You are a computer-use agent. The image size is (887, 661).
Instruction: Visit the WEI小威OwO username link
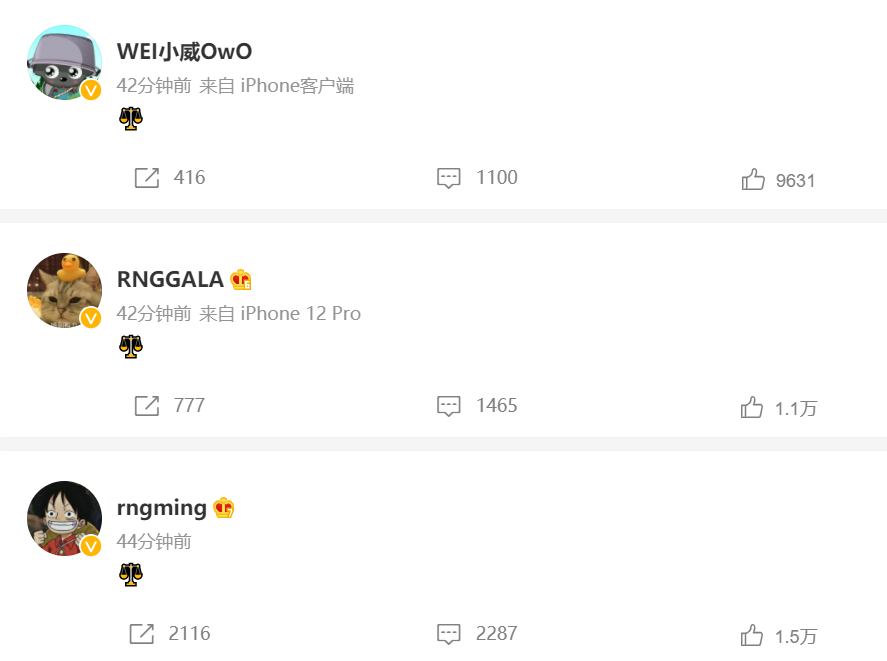(184, 51)
